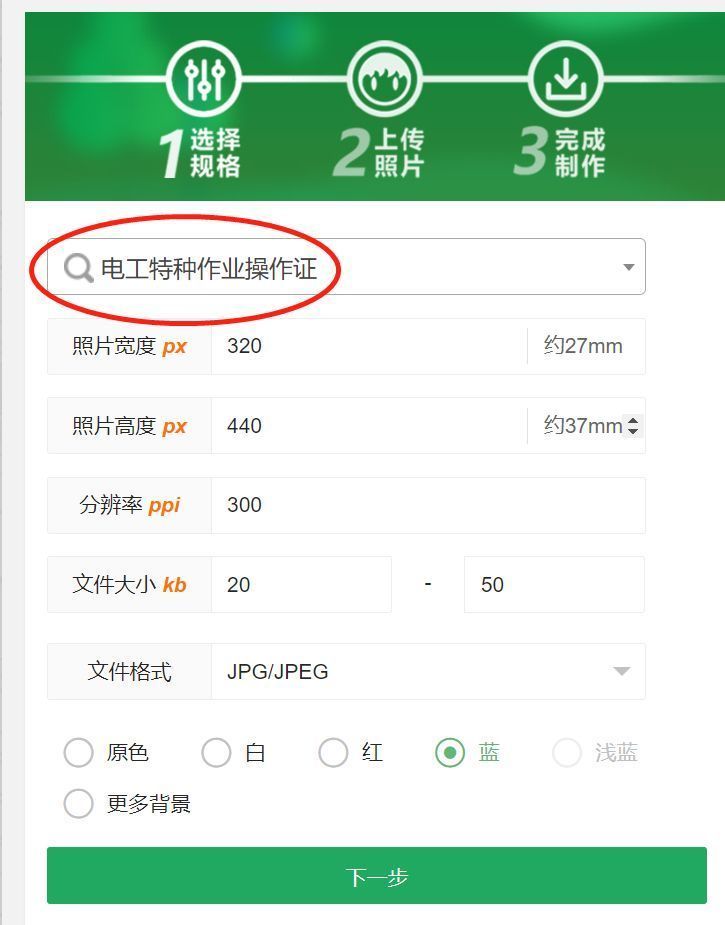Select the 完成制作 step label
This screenshot has width=725, height=925.
coord(580,153)
